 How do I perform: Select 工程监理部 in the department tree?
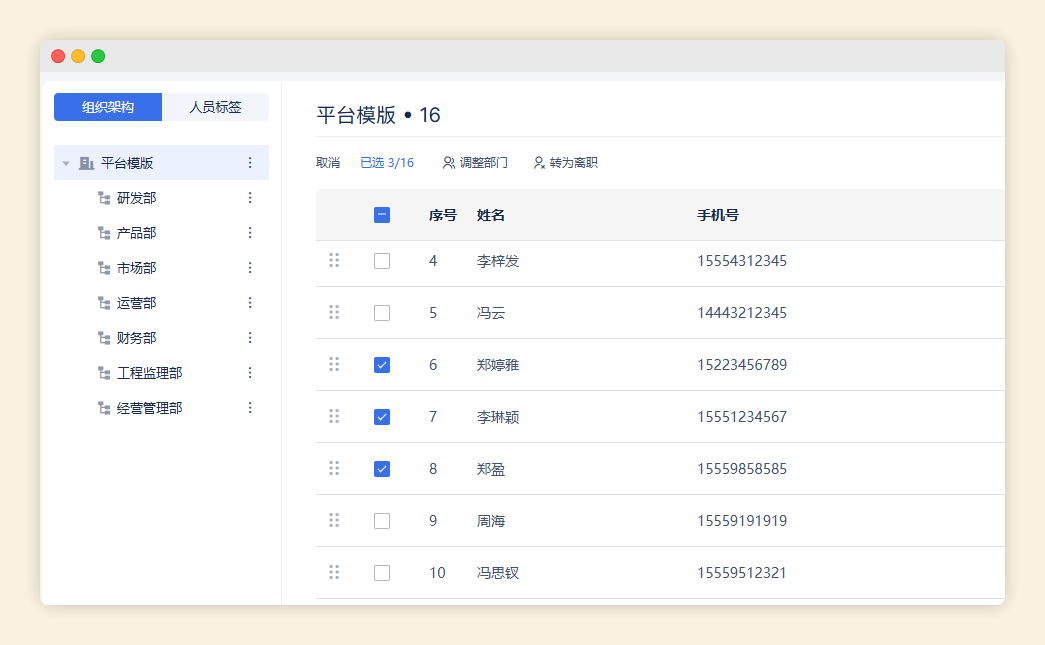pyautogui.click(x=149, y=373)
